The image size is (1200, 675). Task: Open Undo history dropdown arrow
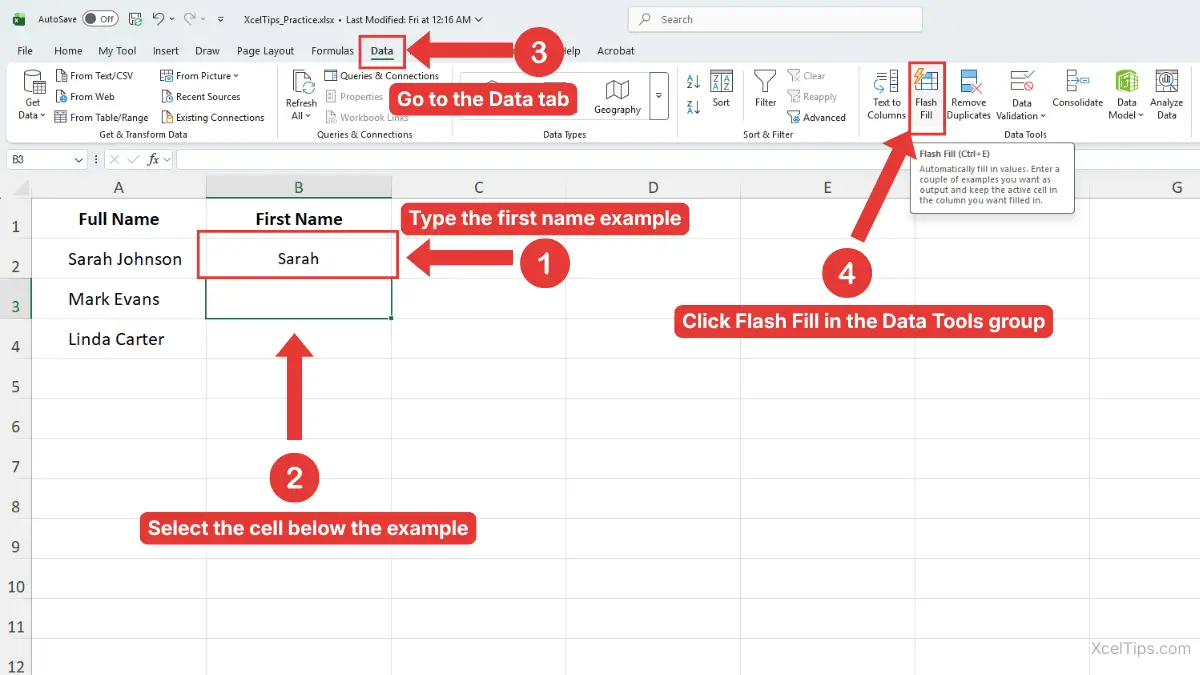[172, 19]
